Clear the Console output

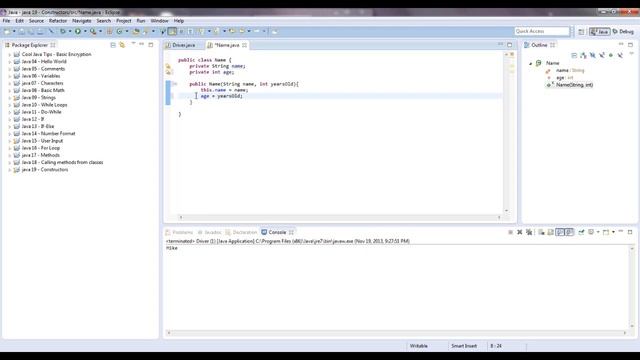point(541,232)
